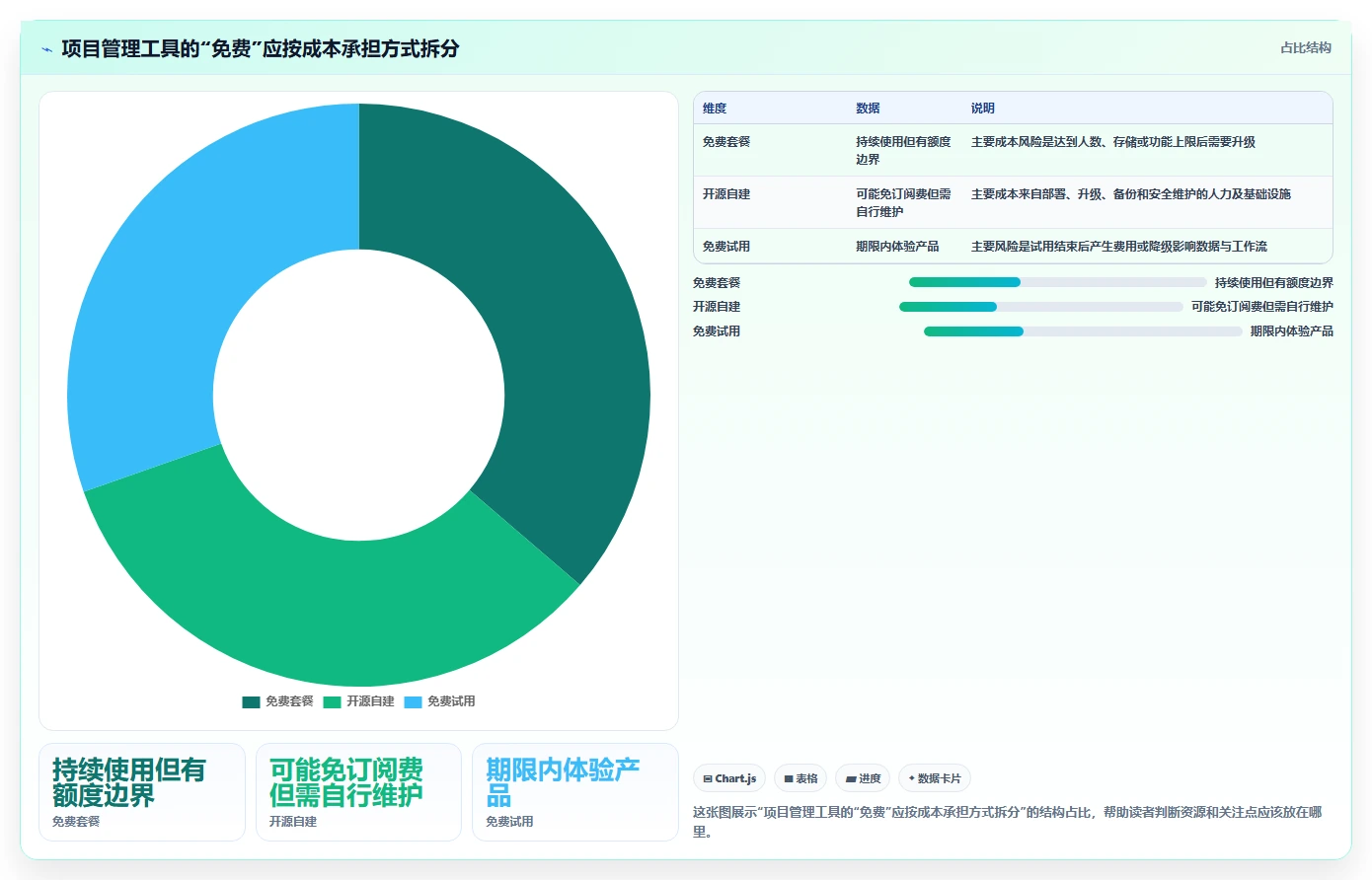Click progress value label 持续使用但有额度边界

[1274, 283]
